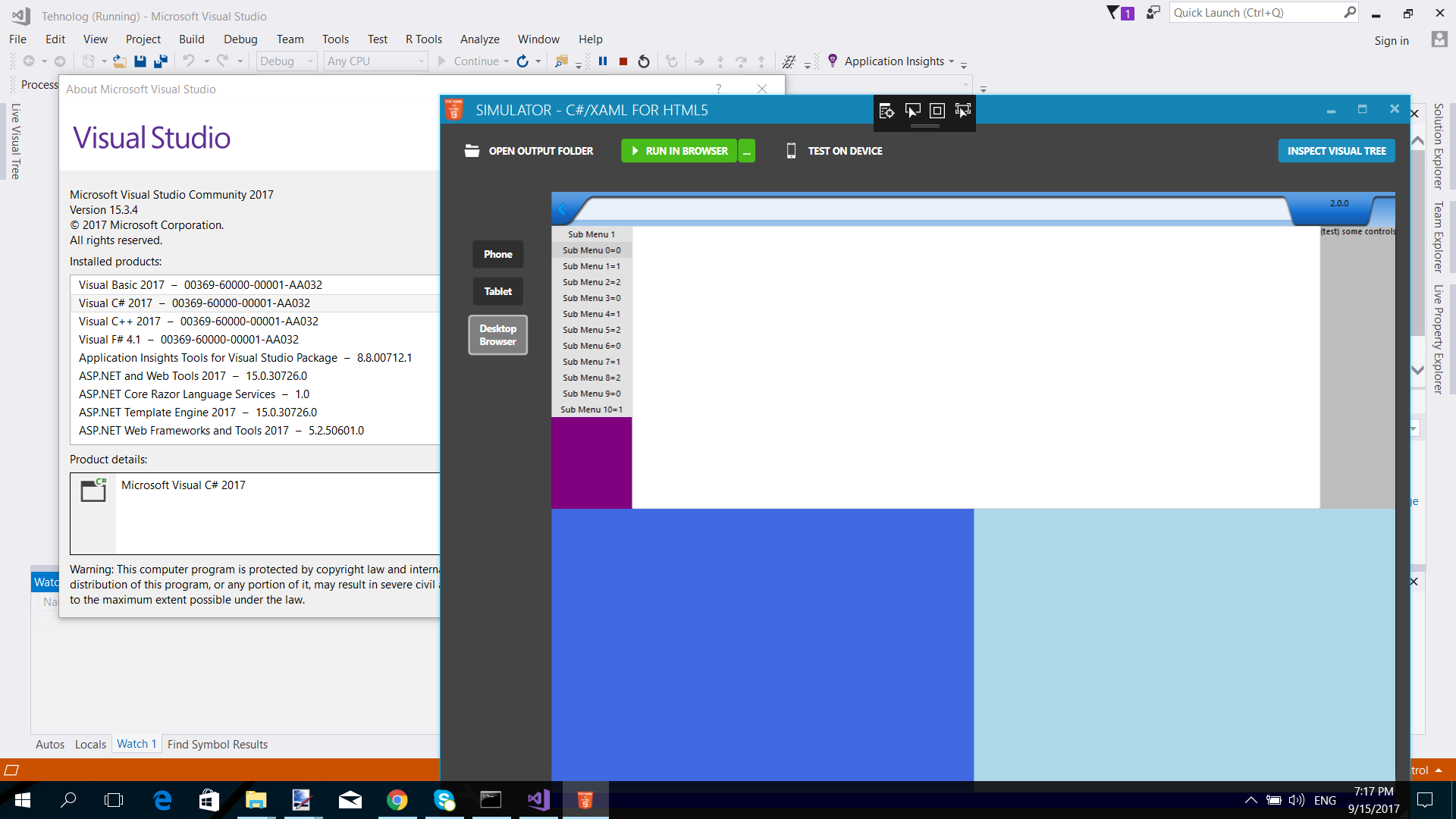1456x819 pixels.
Task: Pause debugging with Break All icon
Action: [603, 61]
